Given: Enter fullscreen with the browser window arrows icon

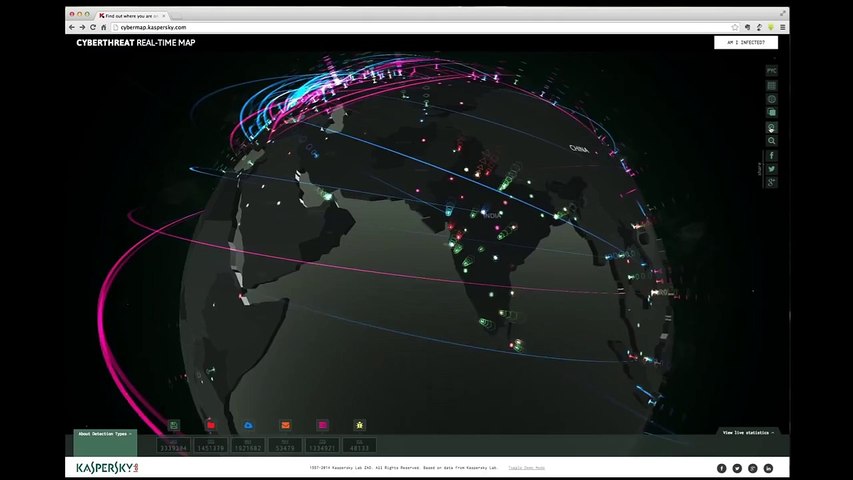Looking at the screenshot, I should (x=783, y=13).
